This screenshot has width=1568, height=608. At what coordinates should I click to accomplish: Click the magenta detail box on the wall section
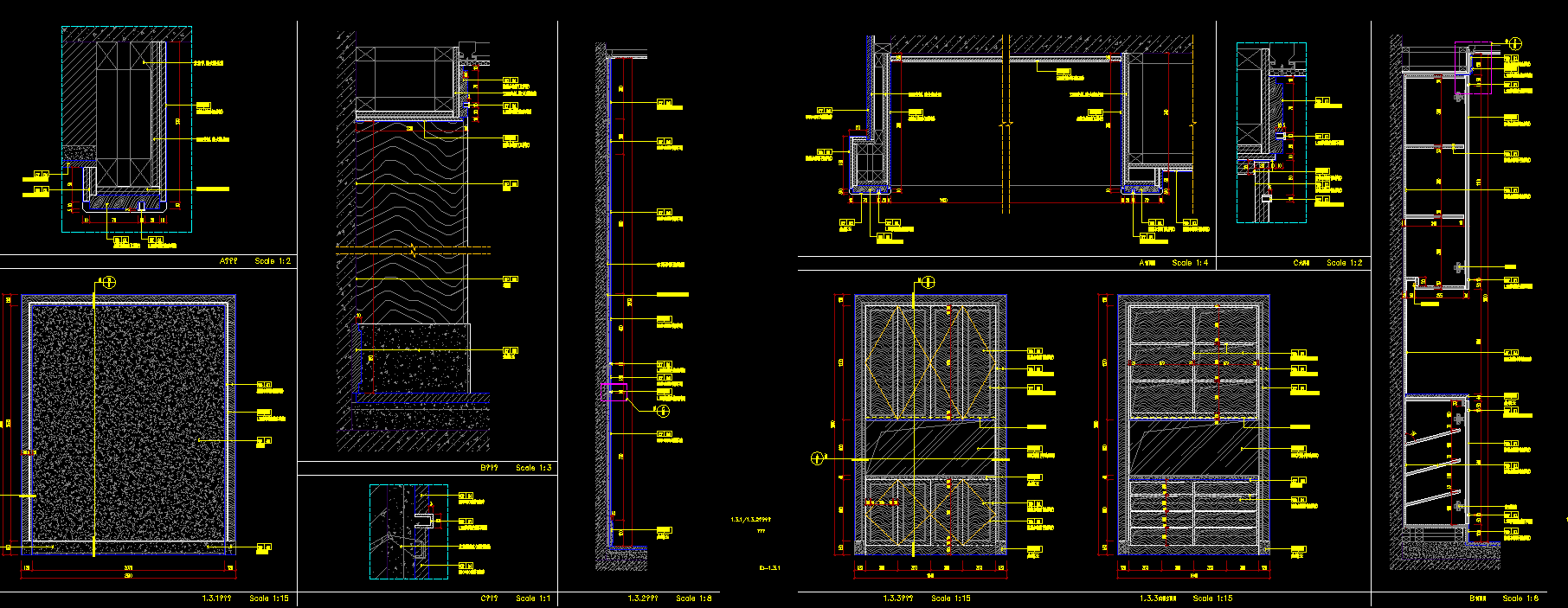tap(613, 390)
